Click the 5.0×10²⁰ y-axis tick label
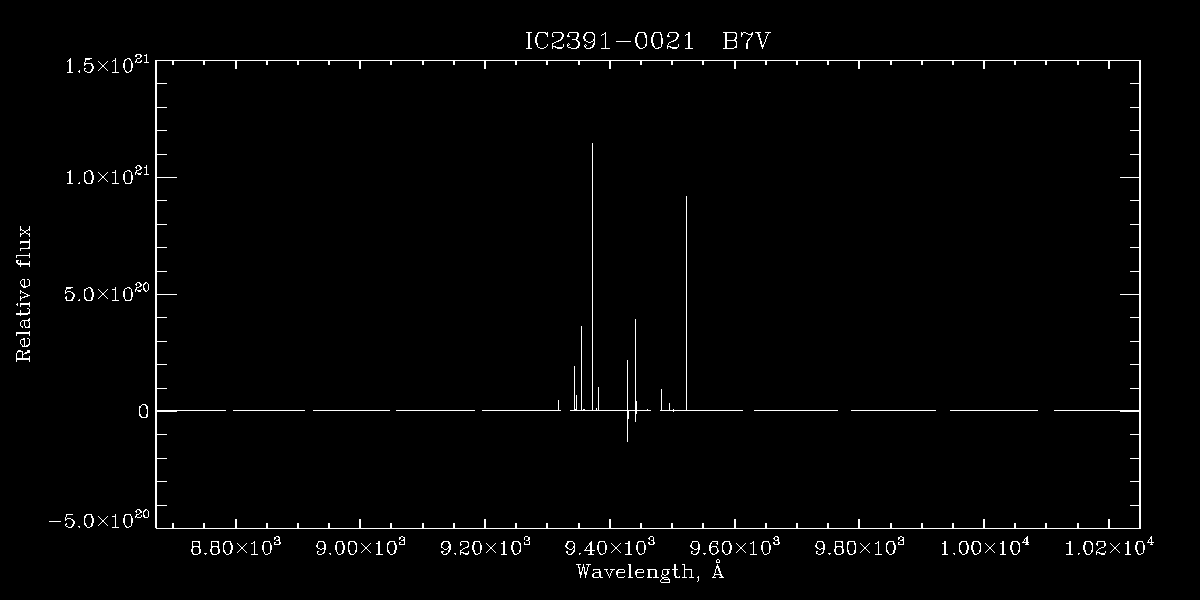This screenshot has width=1200, height=600. 108,294
